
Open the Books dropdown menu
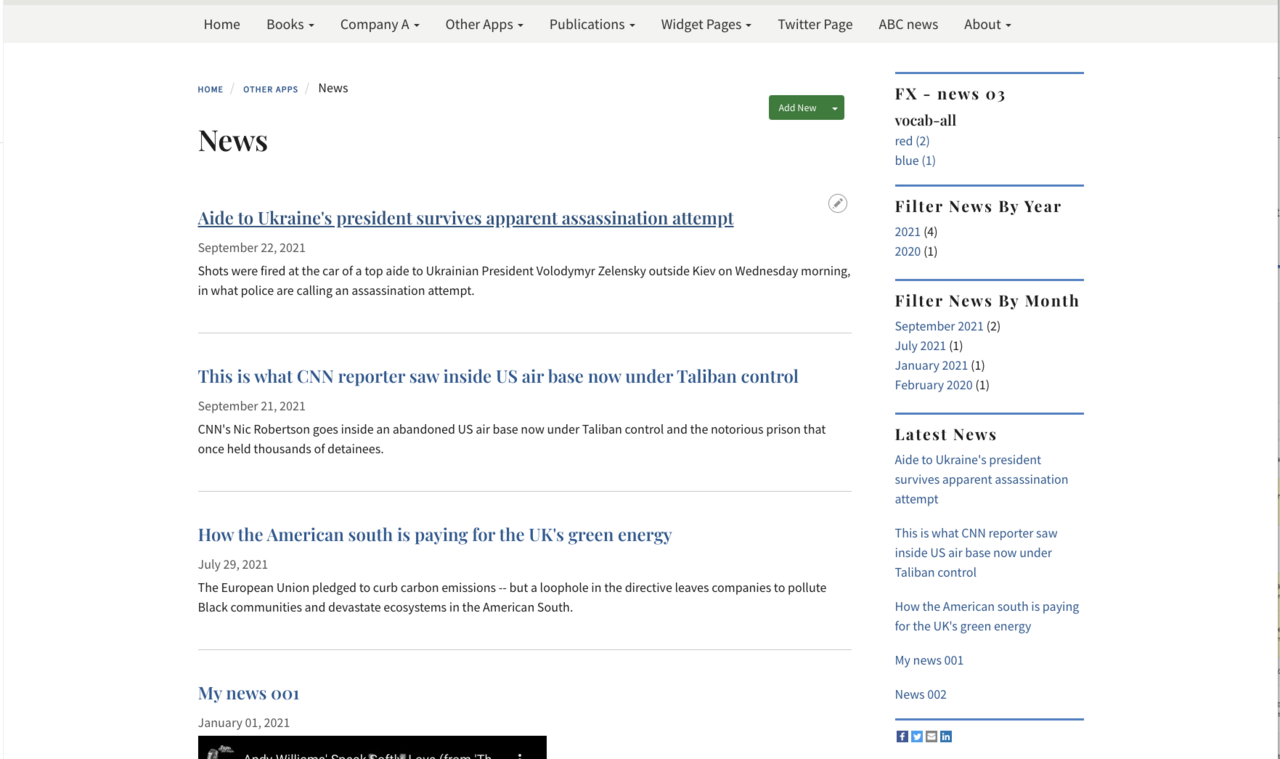[x=290, y=24]
